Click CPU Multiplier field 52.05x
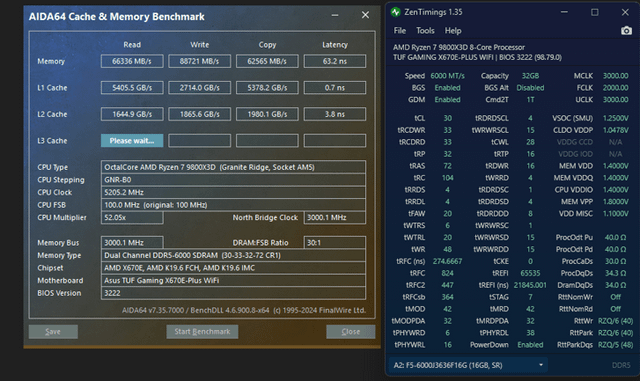The width and height of the screenshot is (640, 381). [132, 218]
